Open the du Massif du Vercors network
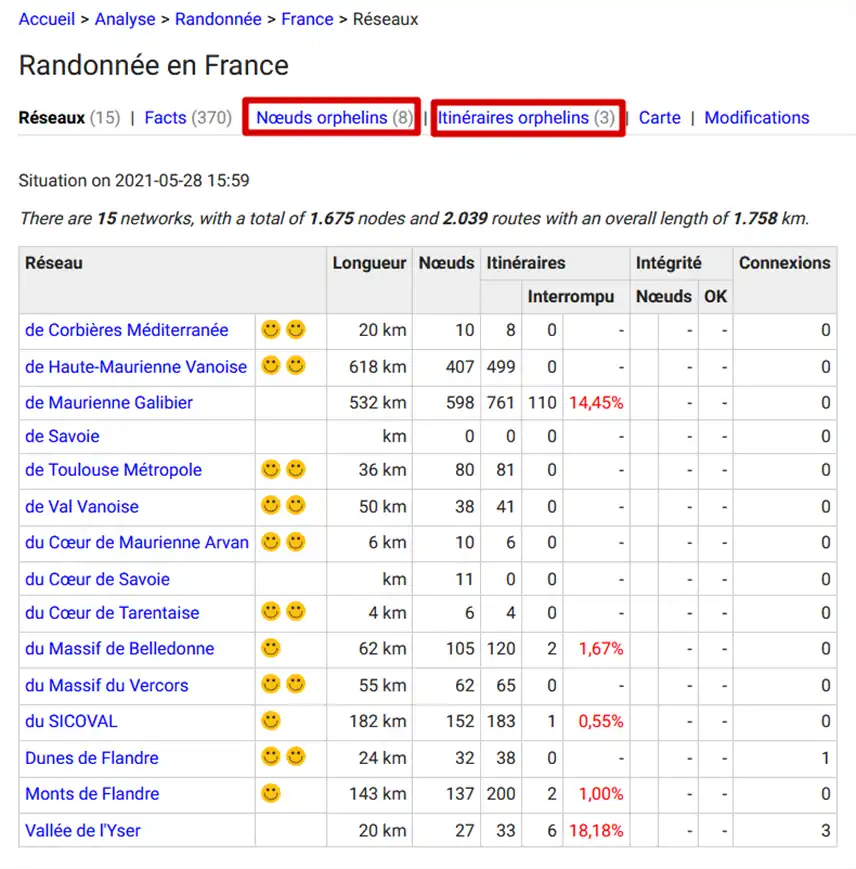 (x=107, y=685)
